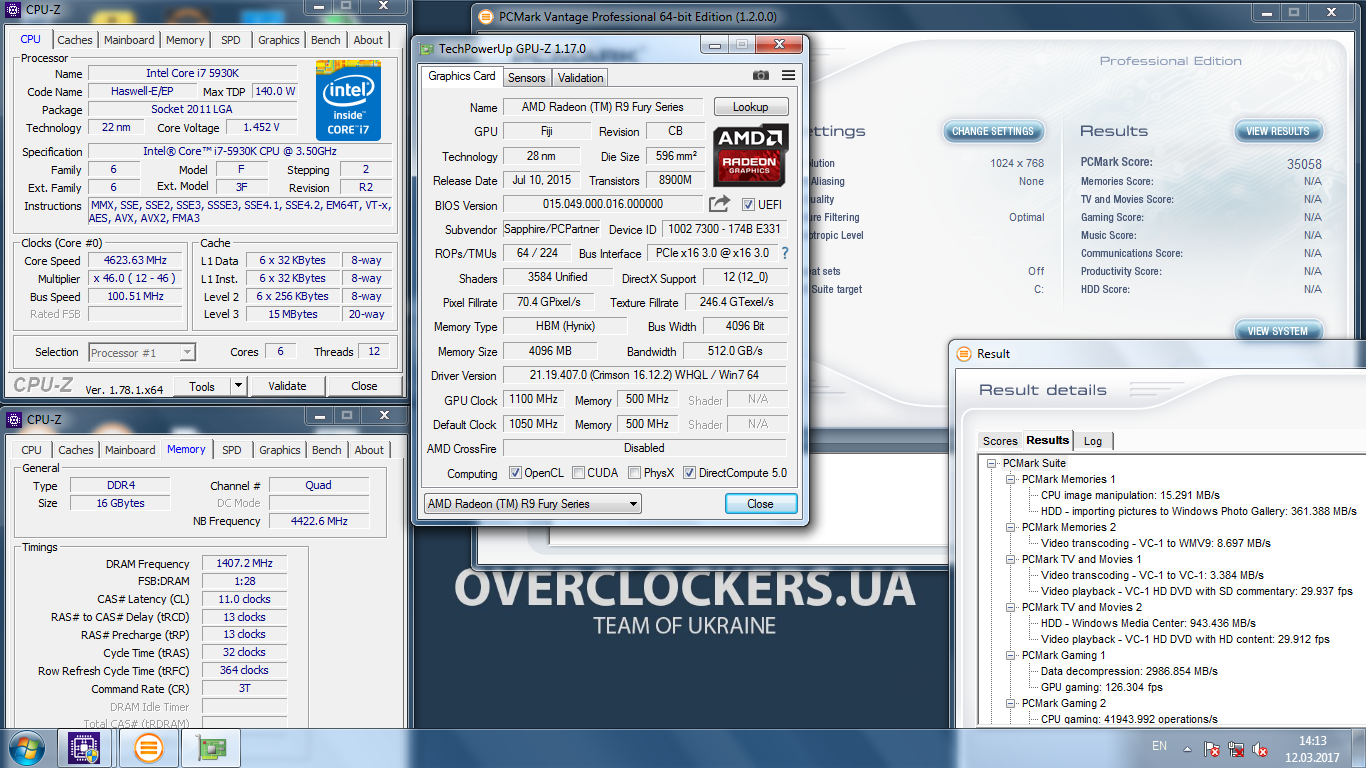Viewport: 1366px width, 768px height.
Task: Click the GPU name field in GPU-Z
Action: tap(603, 107)
